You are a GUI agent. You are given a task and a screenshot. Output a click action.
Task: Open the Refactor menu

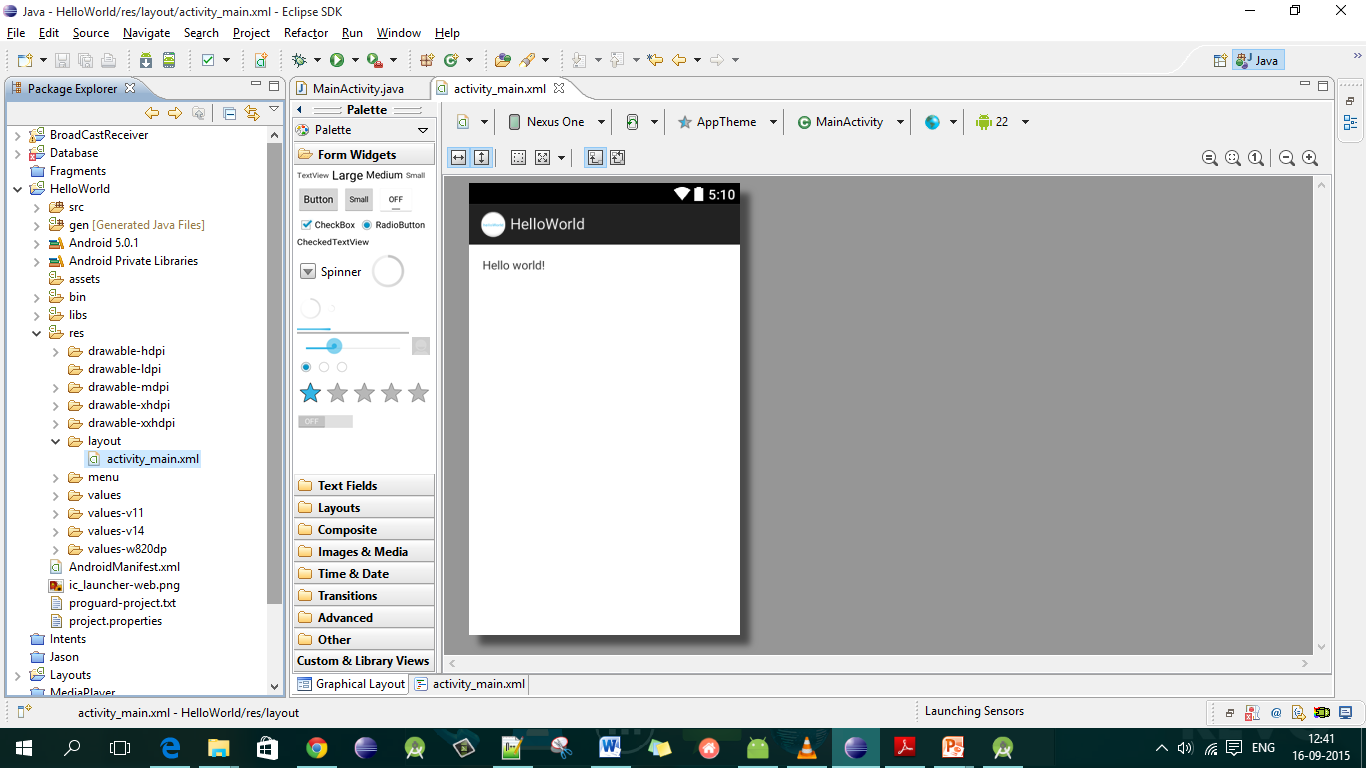[305, 33]
